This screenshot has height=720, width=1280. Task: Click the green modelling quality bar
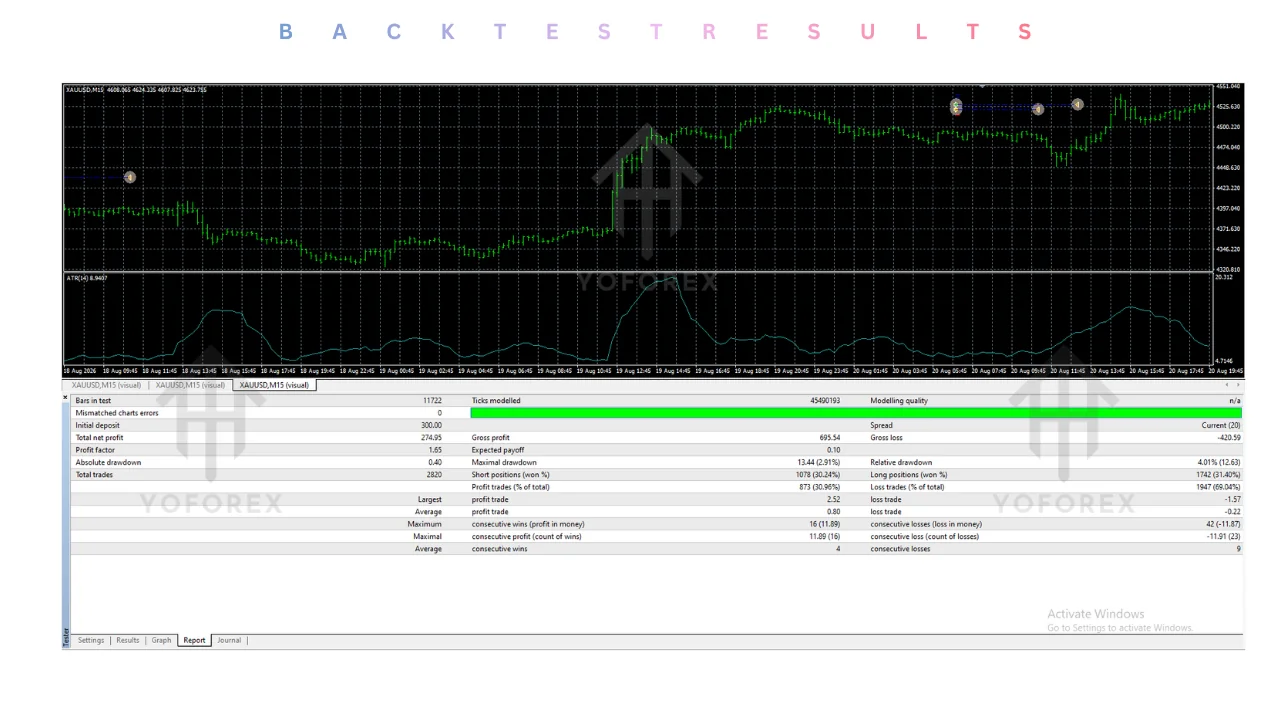(855, 412)
